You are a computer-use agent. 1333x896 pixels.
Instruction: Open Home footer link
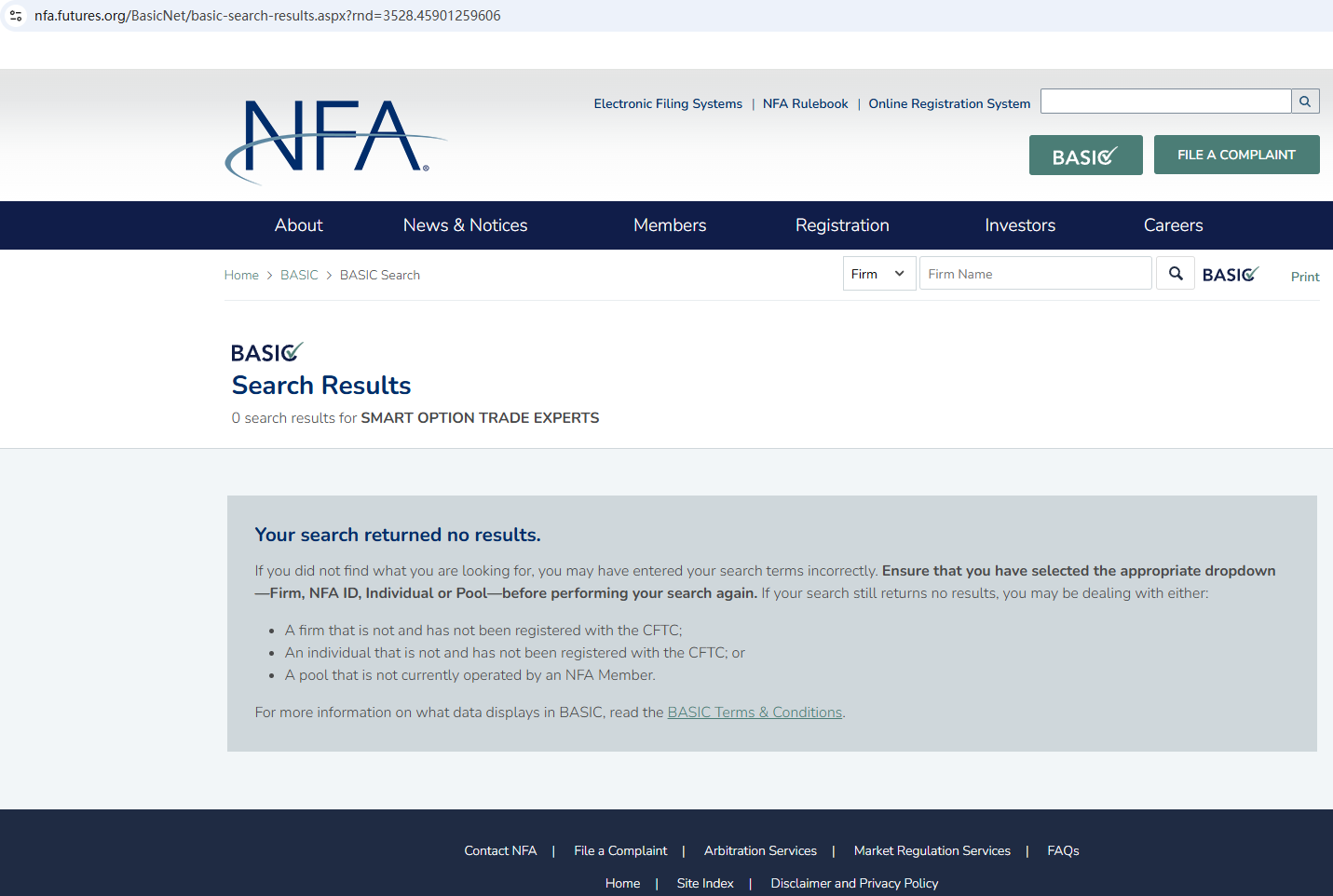pyautogui.click(x=622, y=883)
